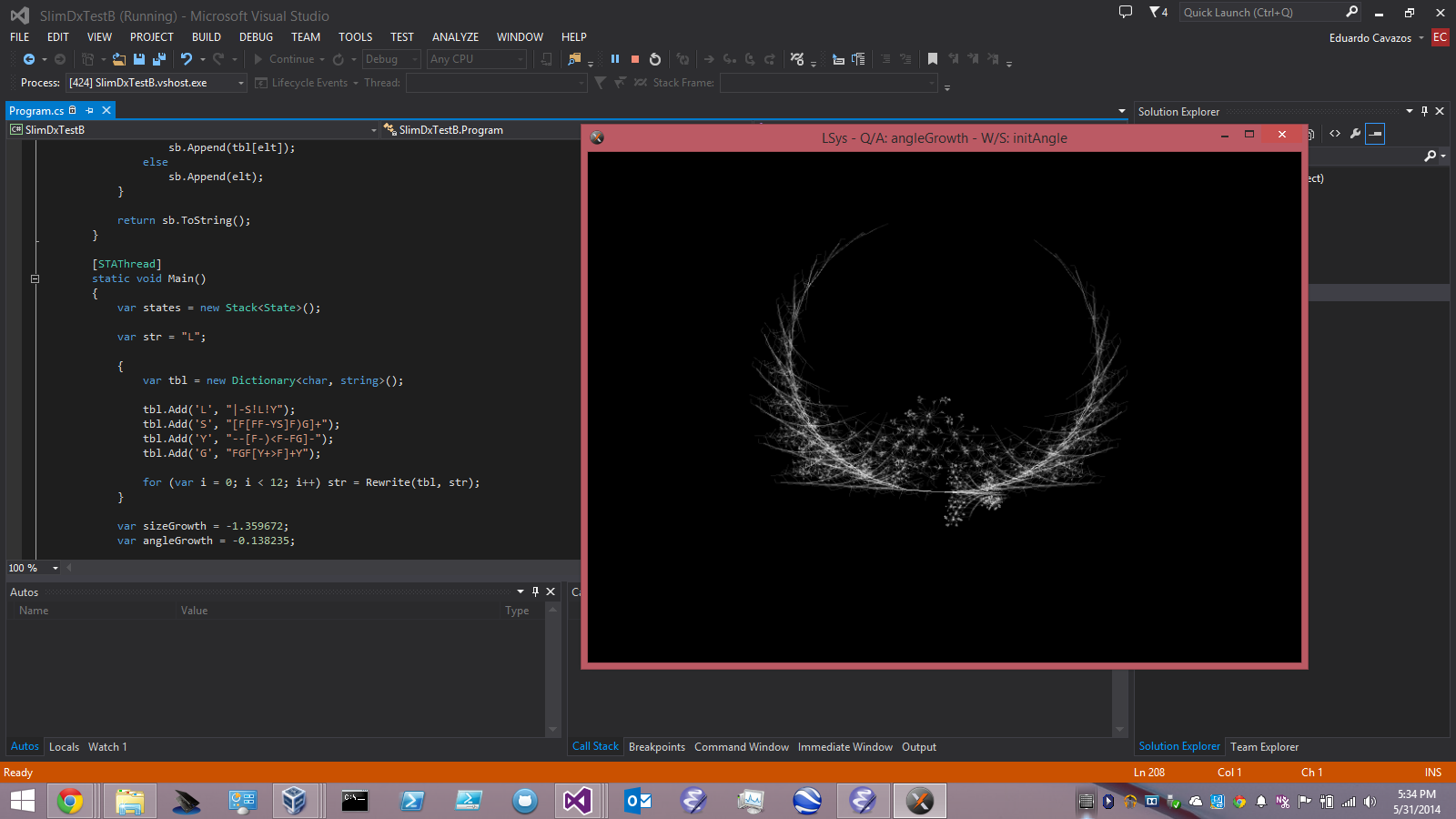Switch to the Breakpoints tab
Viewport: 1456px width, 819px height.
click(x=657, y=747)
